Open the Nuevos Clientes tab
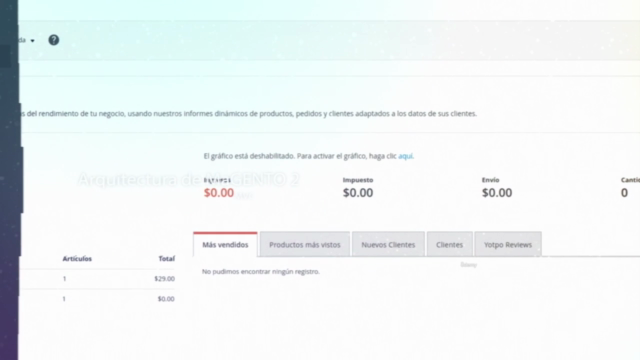 point(388,244)
